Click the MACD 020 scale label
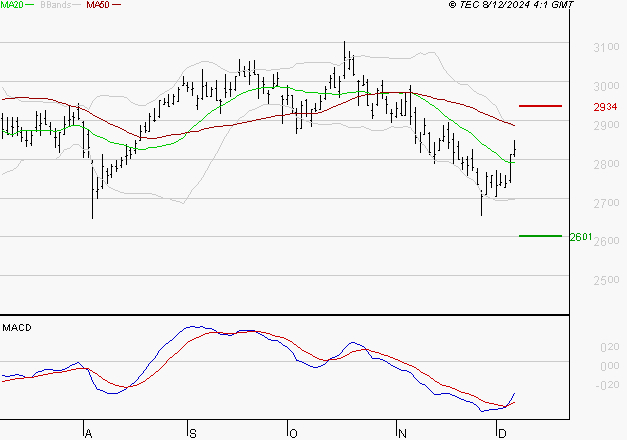This screenshot has width=627, height=440. click(610, 347)
